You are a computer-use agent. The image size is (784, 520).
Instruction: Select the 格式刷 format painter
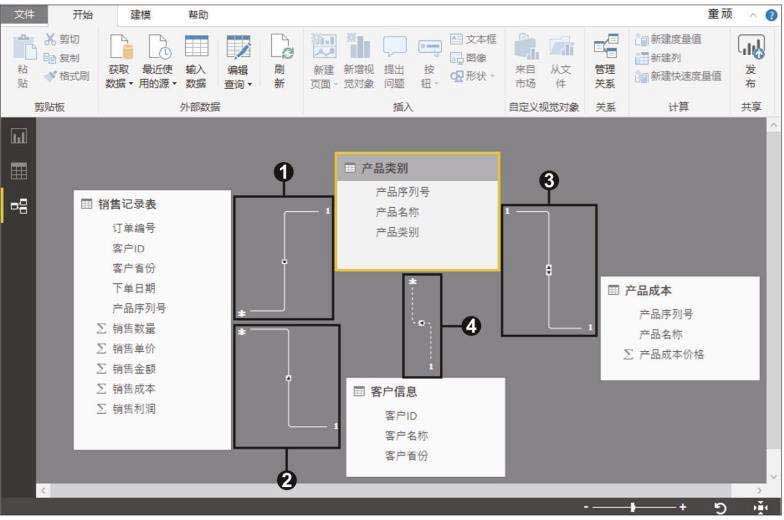coord(67,76)
